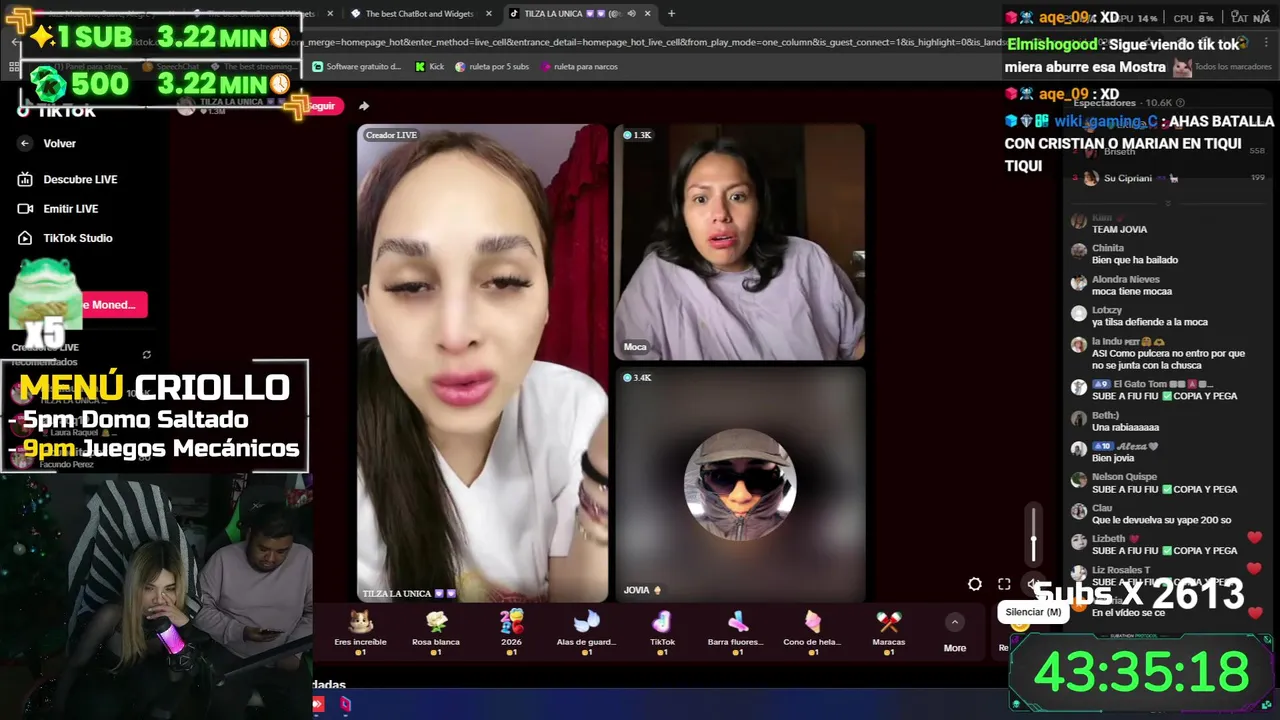Click Lotxzy's chat message
This screenshot has height=720, width=1280.
[x=1150, y=322]
